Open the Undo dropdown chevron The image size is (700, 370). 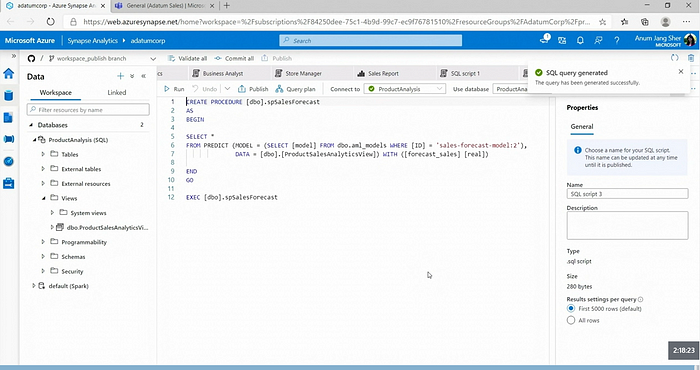tap(227, 89)
